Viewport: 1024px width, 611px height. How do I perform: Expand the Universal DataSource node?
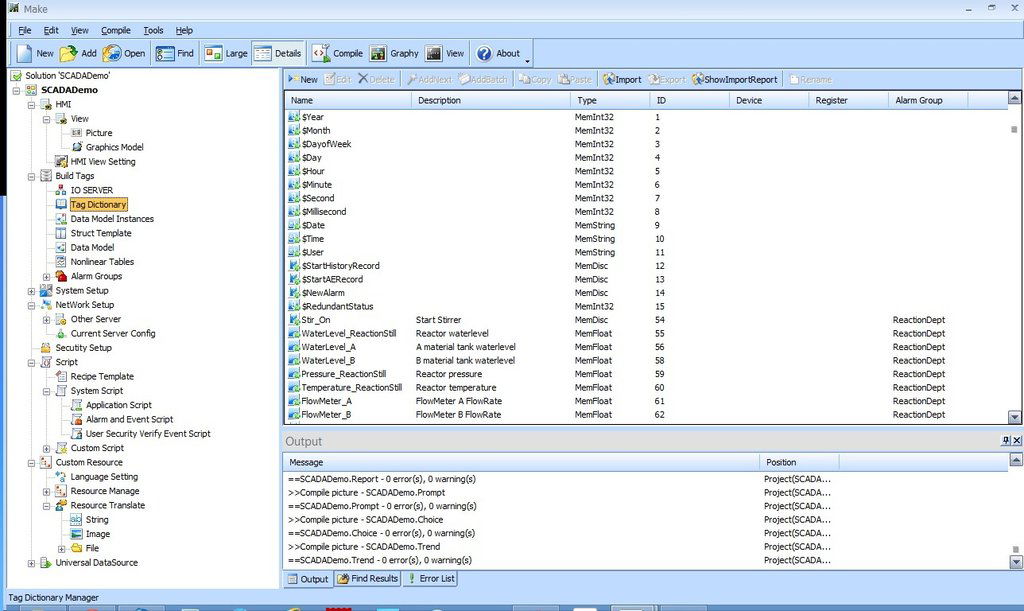30,563
